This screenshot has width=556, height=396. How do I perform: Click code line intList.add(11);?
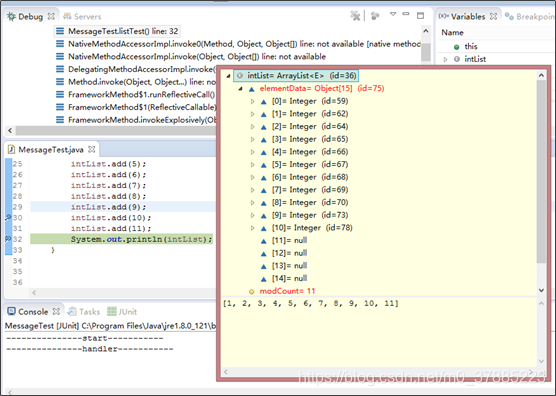pos(111,228)
